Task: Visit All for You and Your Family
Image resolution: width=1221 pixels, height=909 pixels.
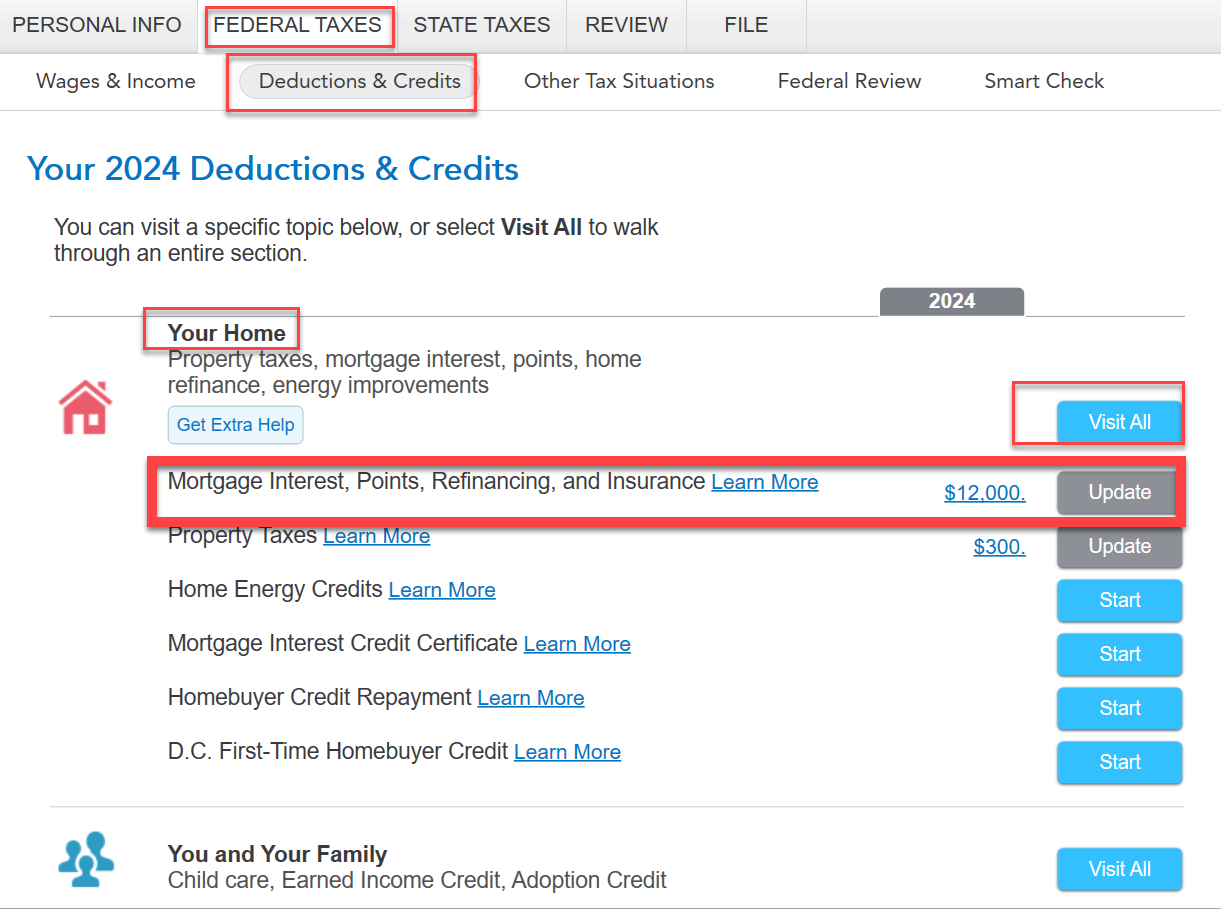Action: pyautogui.click(x=1120, y=869)
